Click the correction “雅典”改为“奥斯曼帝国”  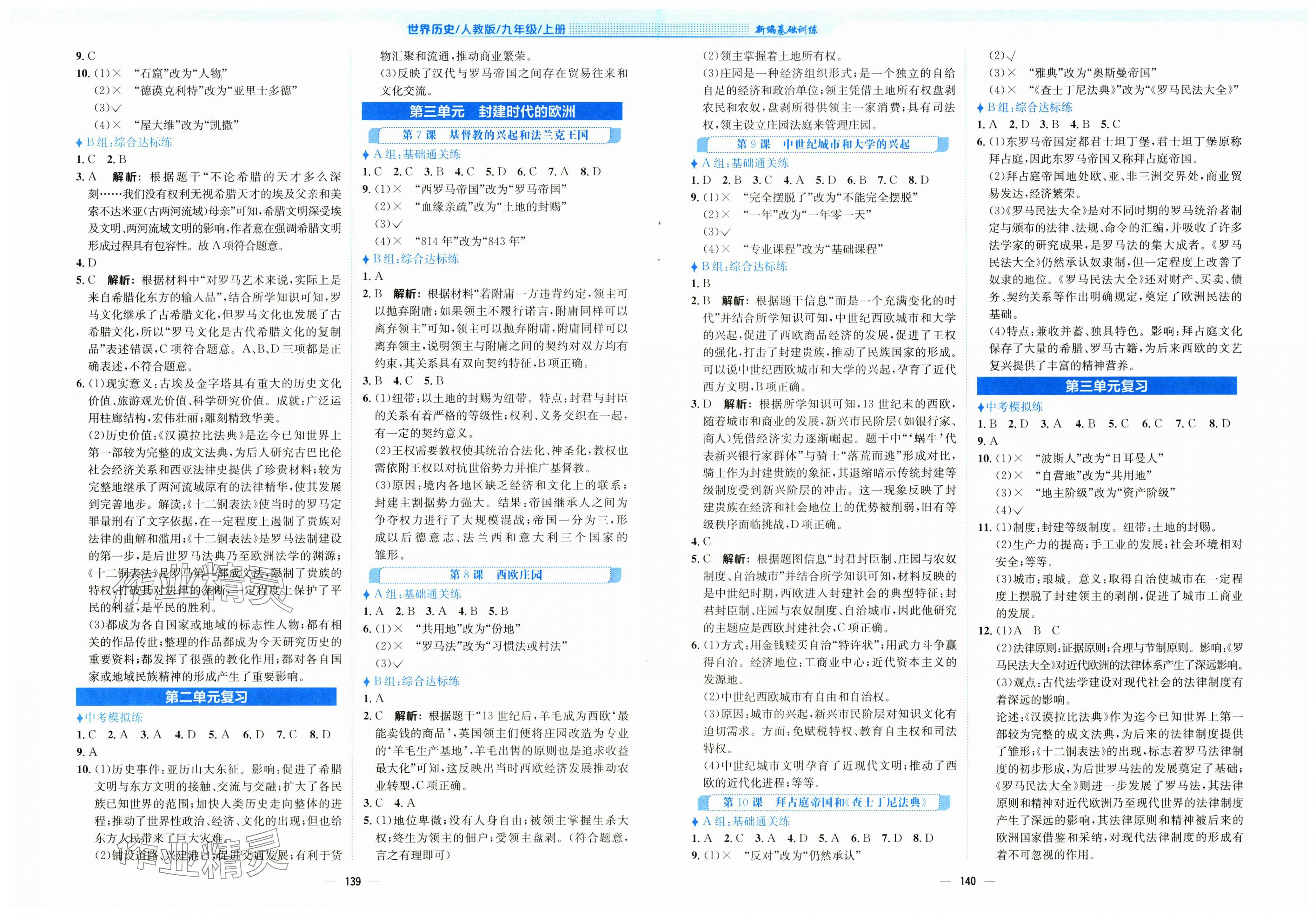[x=1093, y=73]
